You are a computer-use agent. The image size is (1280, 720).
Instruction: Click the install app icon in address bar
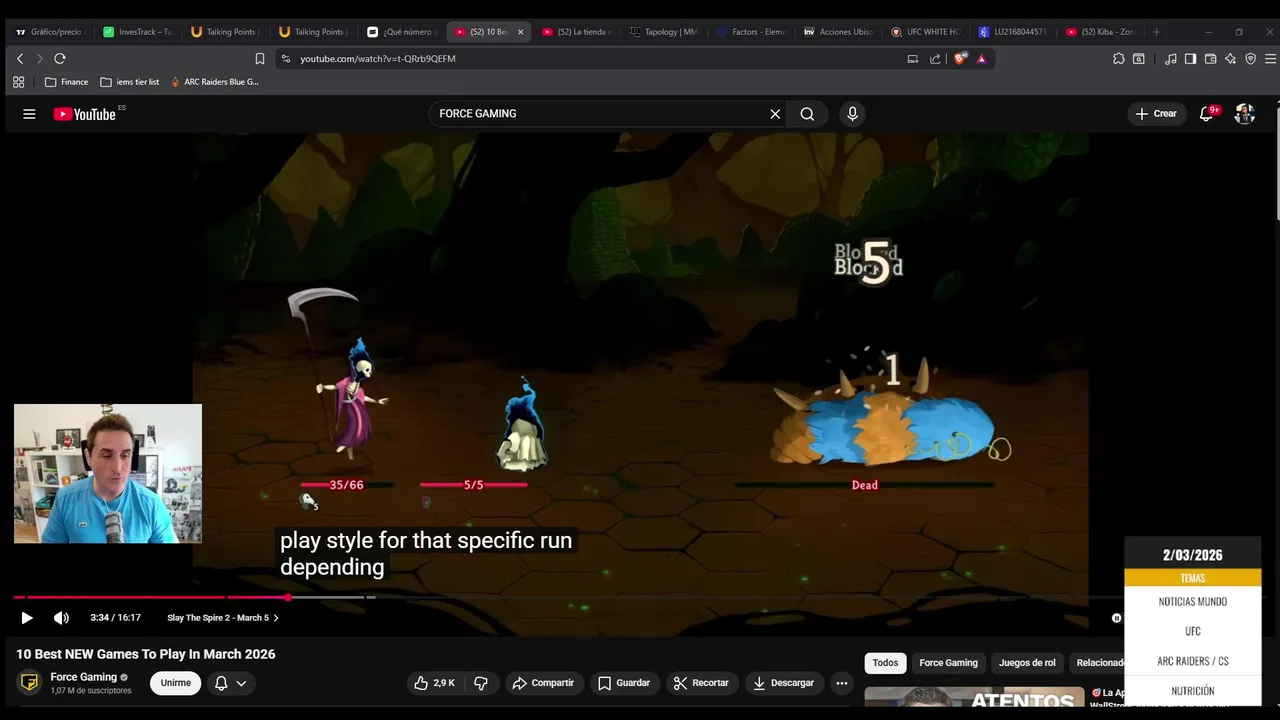click(x=912, y=59)
